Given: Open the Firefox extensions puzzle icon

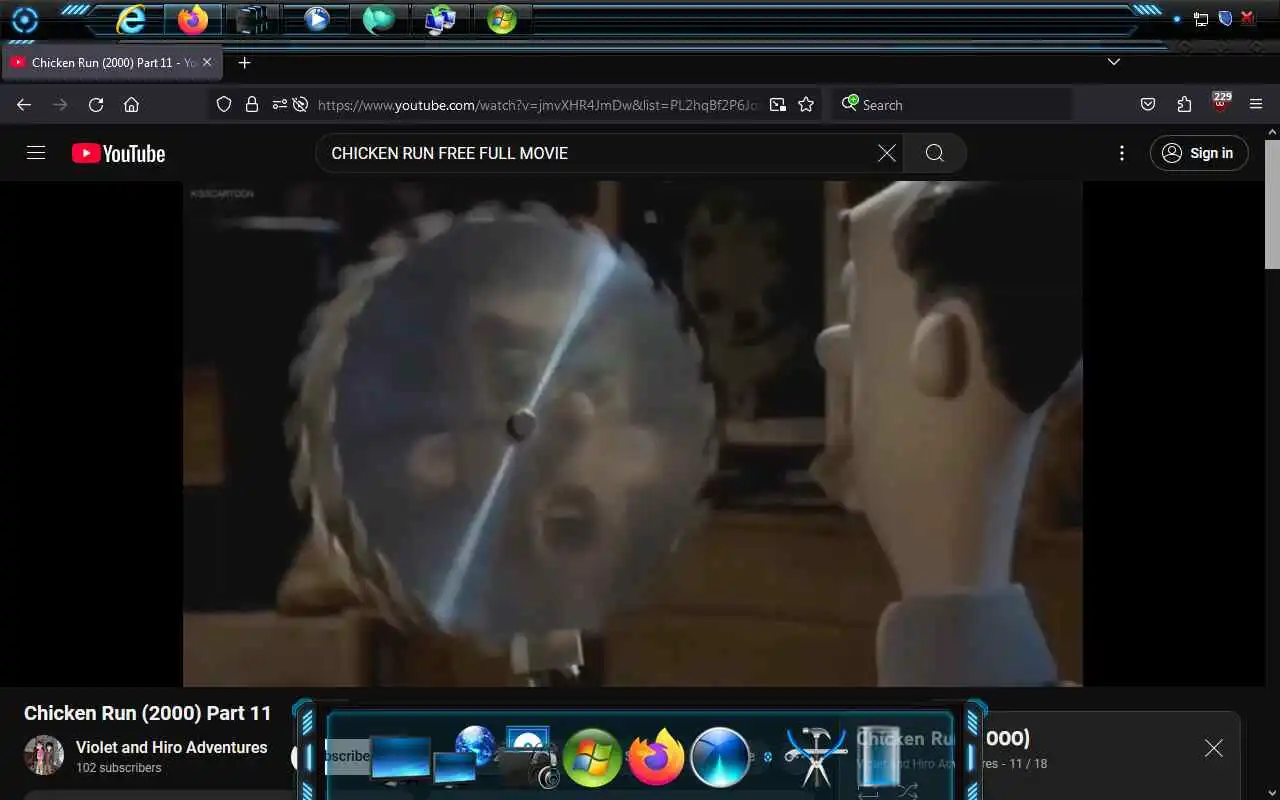Looking at the screenshot, I should tap(1184, 105).
